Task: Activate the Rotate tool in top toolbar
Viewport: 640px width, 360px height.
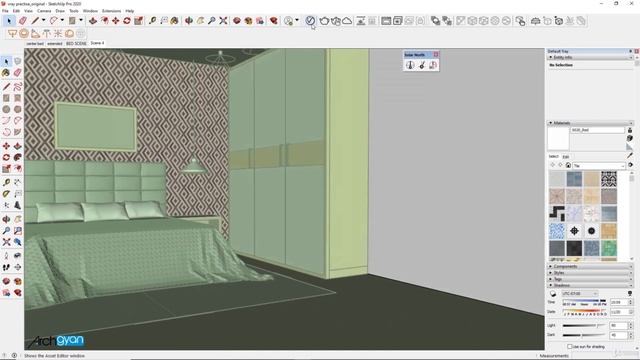Action: point(127,20)
